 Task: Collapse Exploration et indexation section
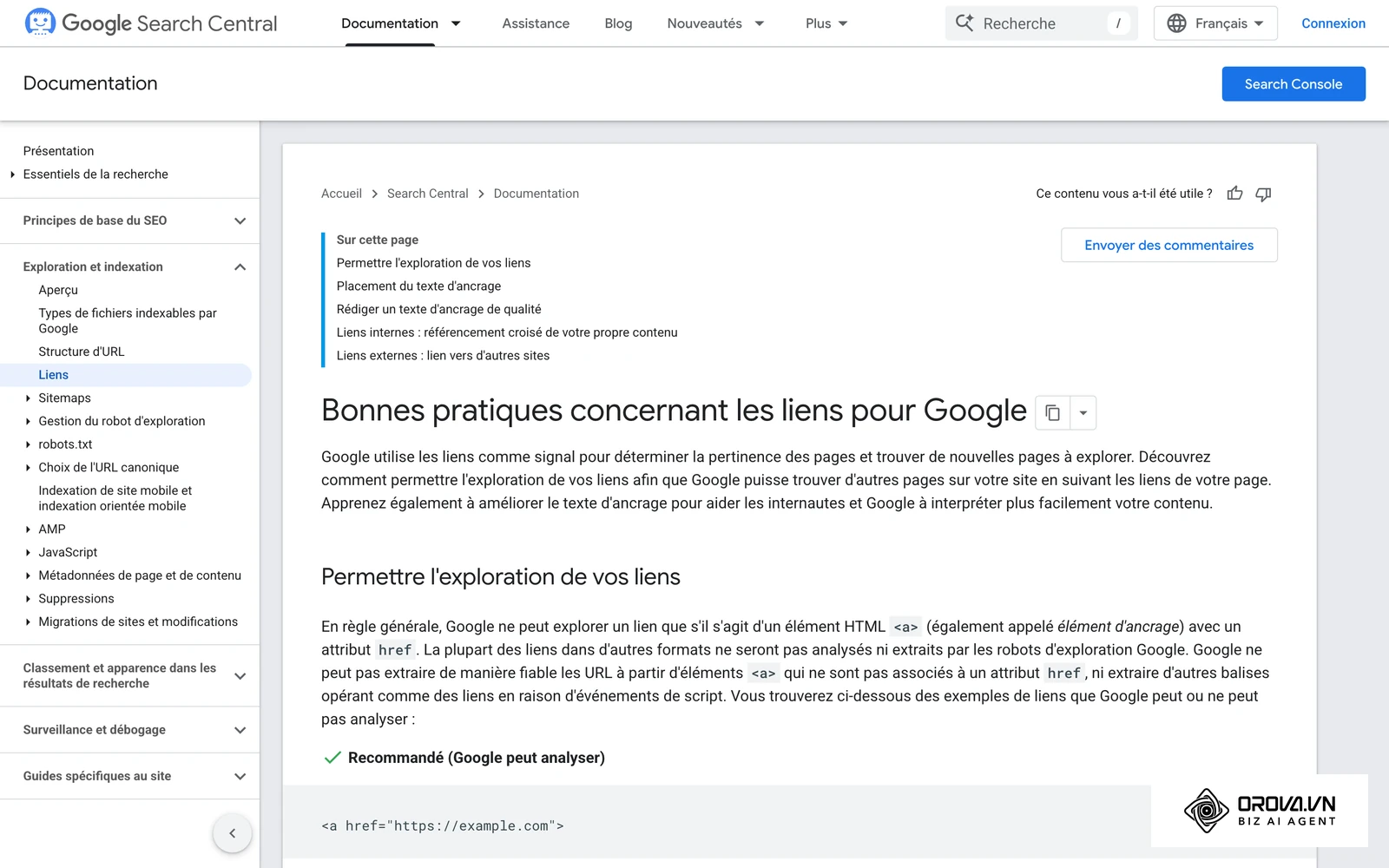pos(240,266)
